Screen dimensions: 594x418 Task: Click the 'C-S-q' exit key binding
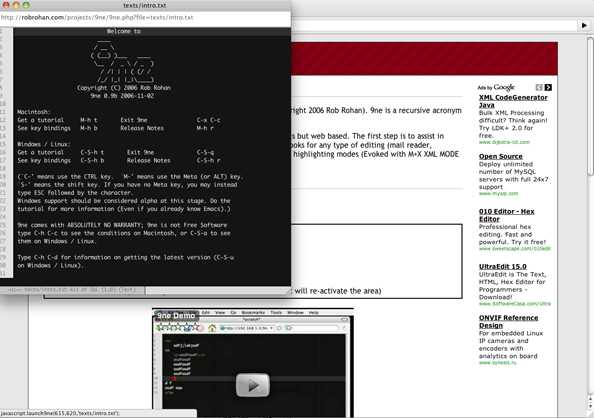coord(205,152)
